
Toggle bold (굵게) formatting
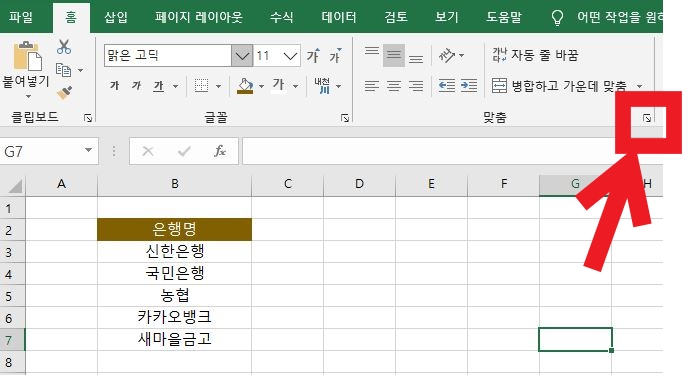(x=115, y=85)
